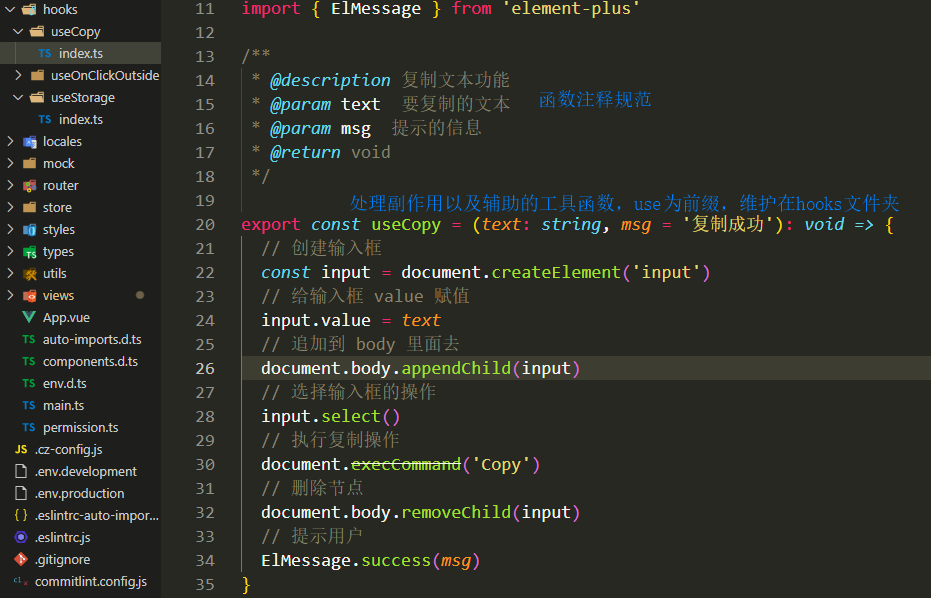Click the locales folder icon
This screenshot has width=931, height=598.
(x=29, y=141)
